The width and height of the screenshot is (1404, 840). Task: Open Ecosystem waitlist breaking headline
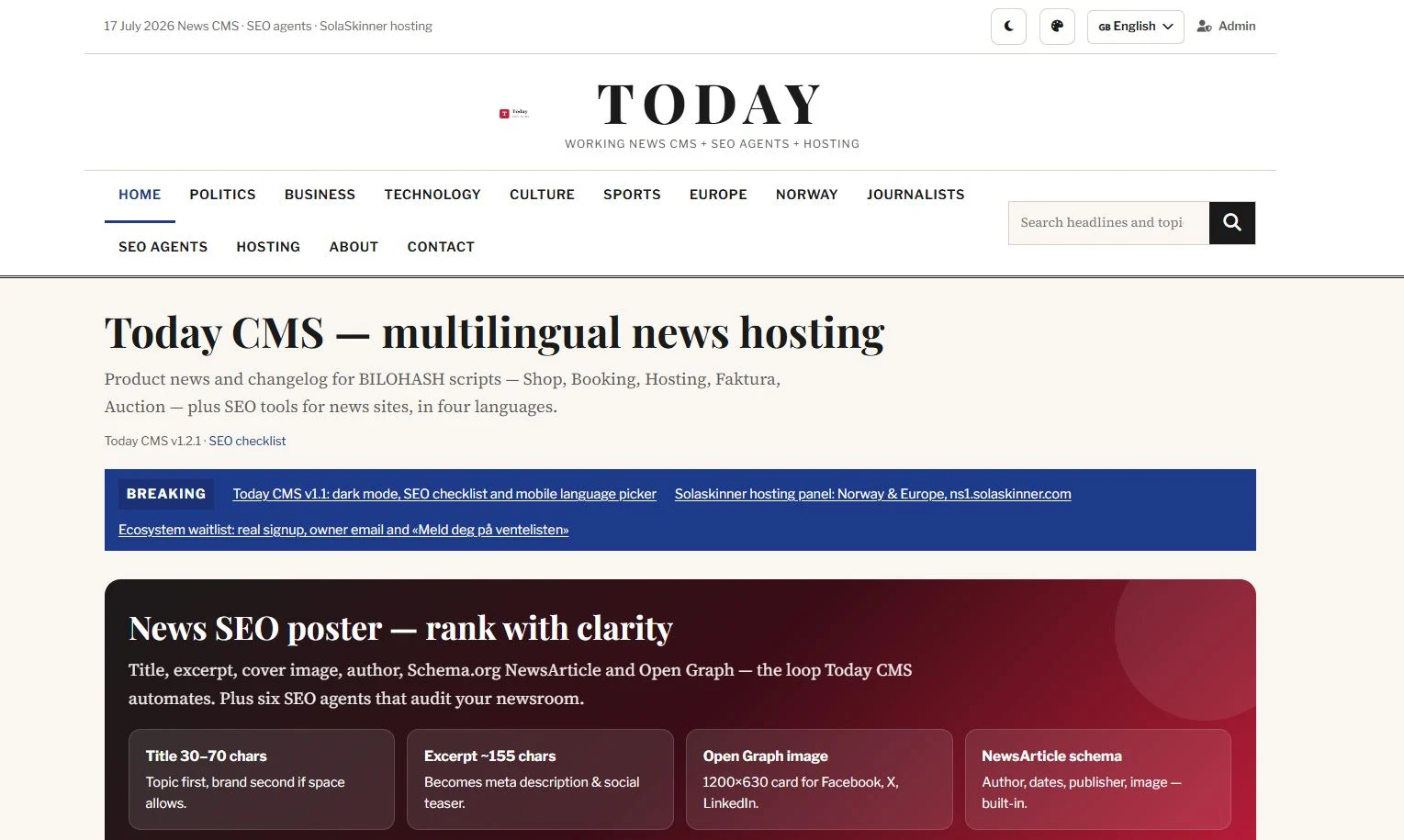[343, 530]
